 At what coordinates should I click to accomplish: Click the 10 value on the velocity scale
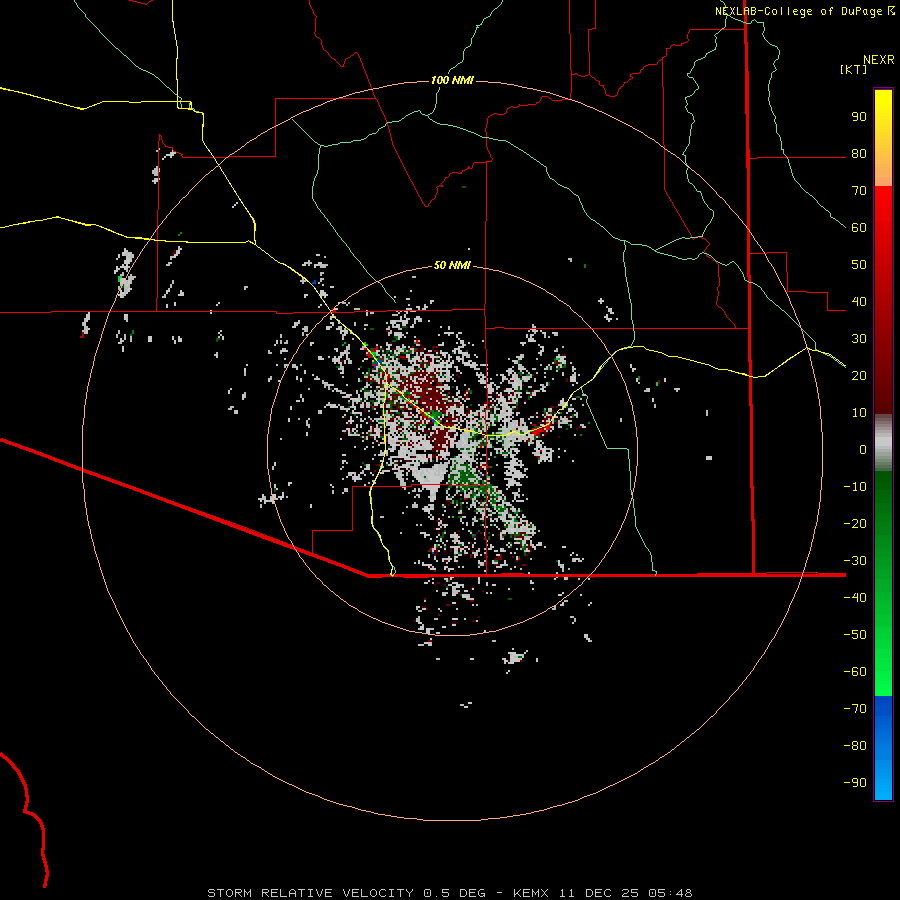(859, 413)
